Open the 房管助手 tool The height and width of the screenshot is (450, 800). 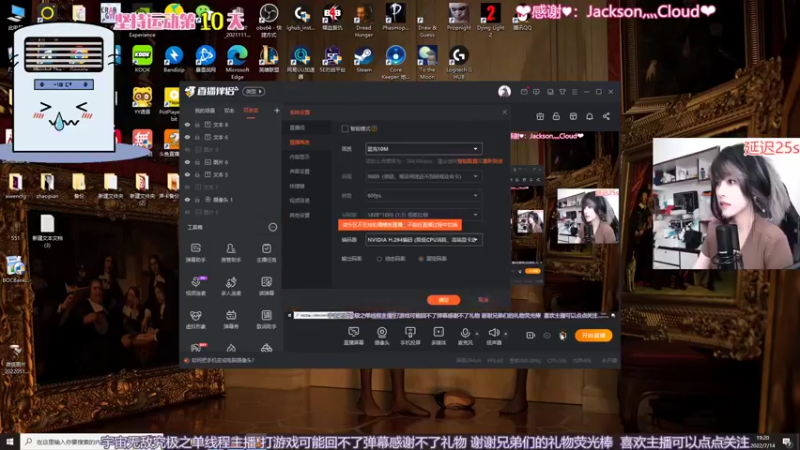(x=231, y=253)
